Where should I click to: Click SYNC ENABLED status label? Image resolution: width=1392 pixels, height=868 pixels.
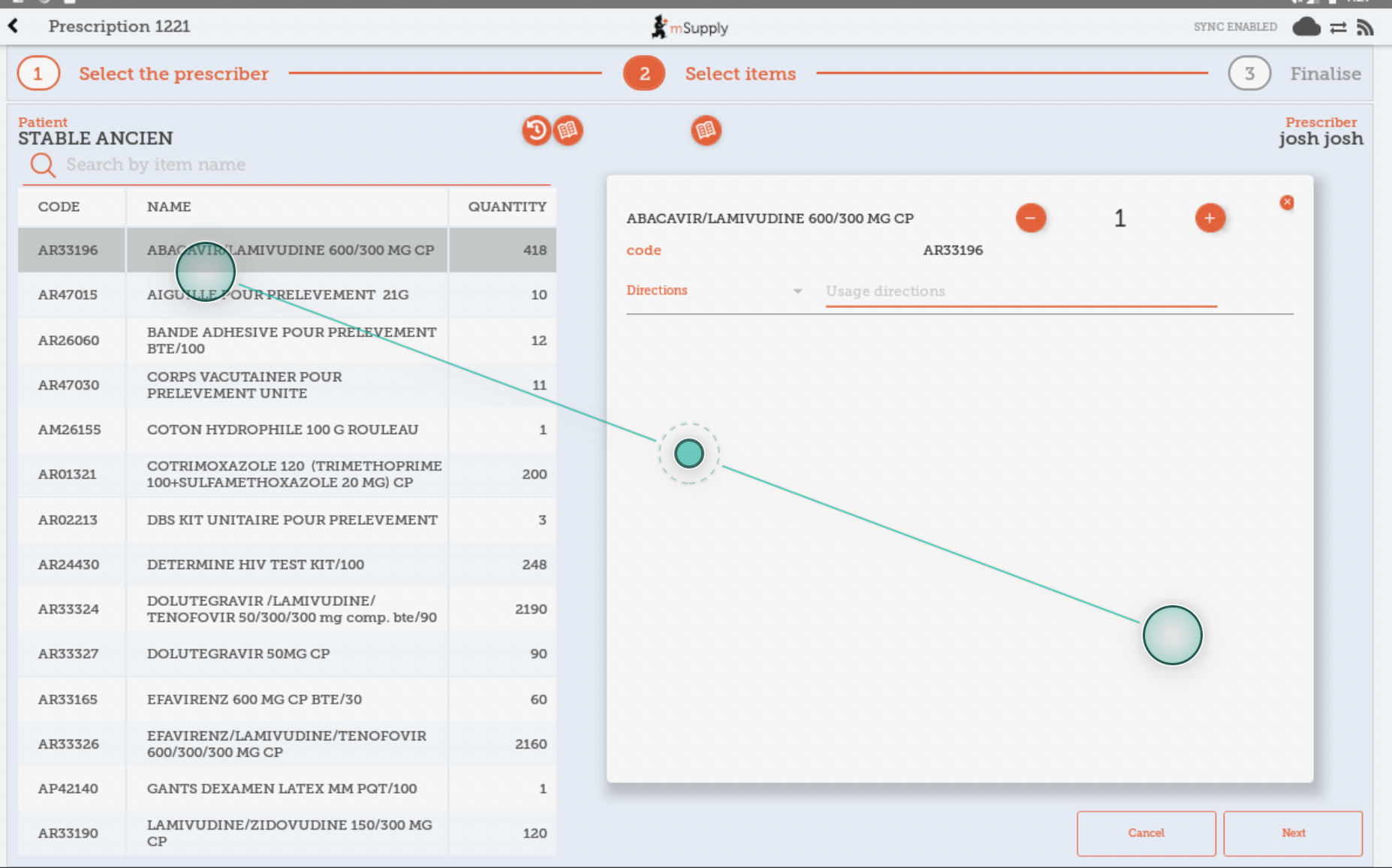tap(1234, 26)
